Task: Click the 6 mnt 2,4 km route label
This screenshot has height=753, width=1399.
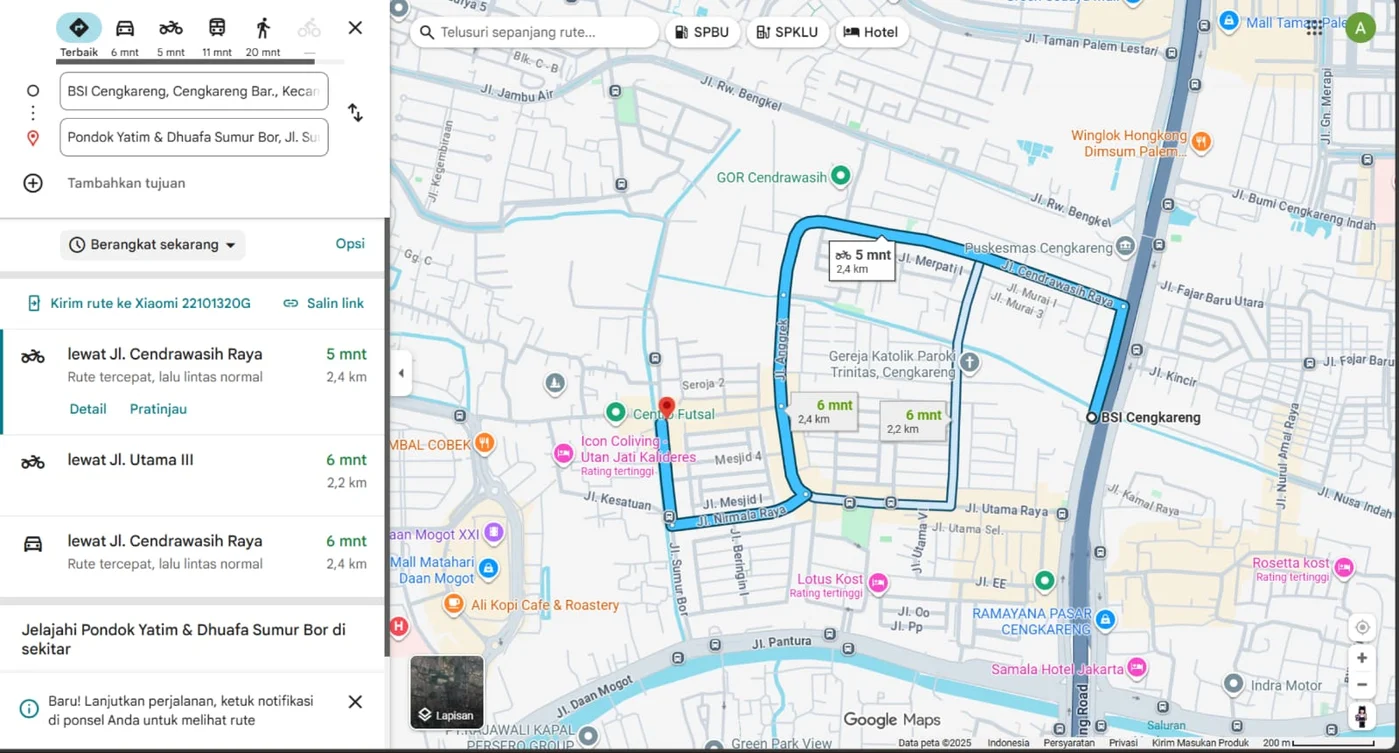Action: (825, 411)
